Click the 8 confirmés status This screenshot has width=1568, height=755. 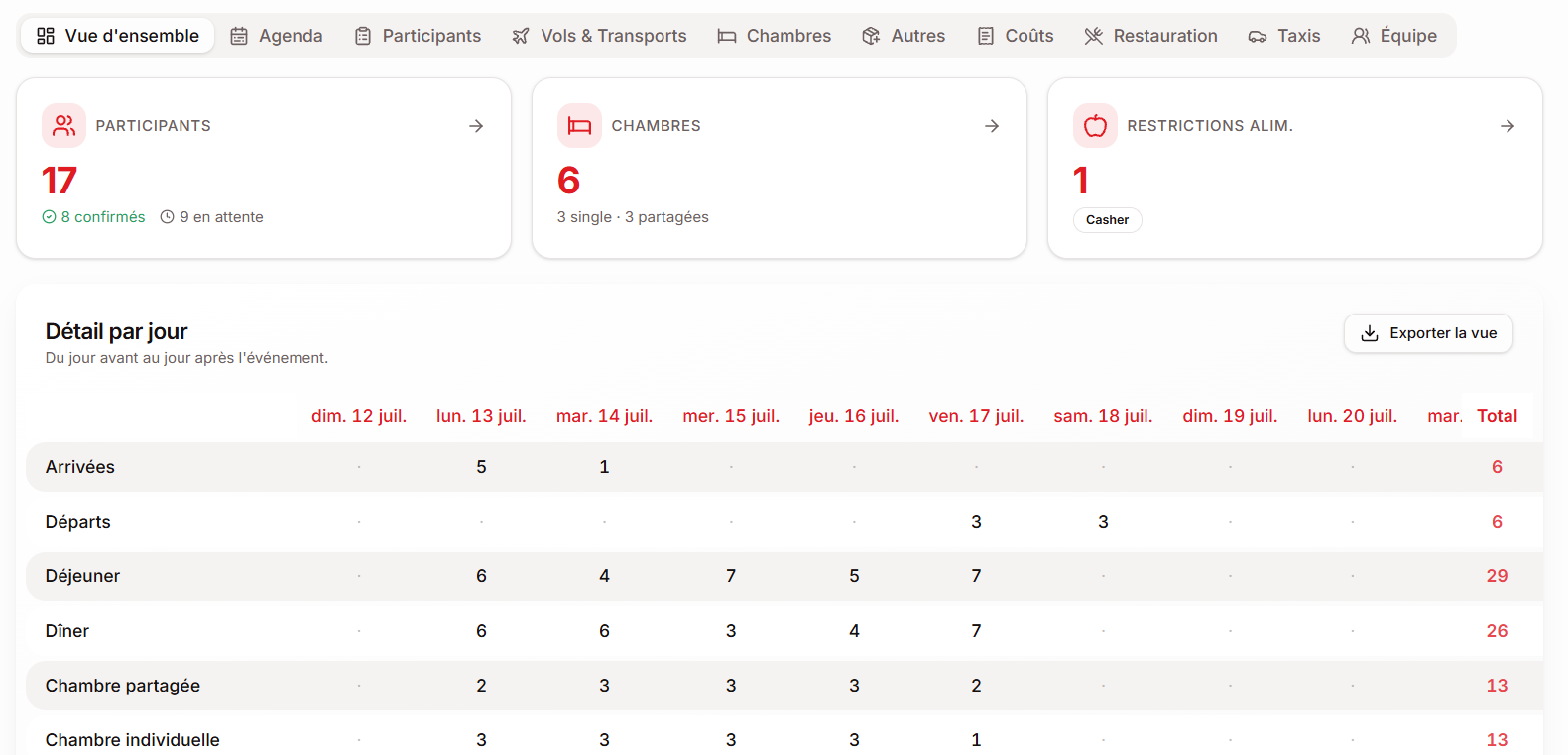click(x=93, y=217)
